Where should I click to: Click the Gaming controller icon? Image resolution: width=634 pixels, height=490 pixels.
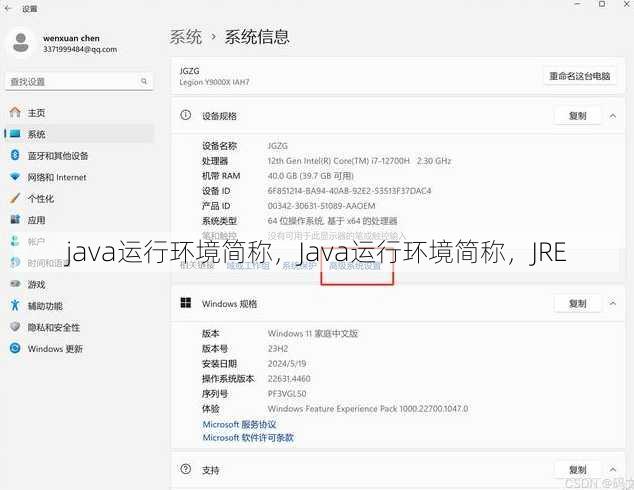[x=15, y=284]
